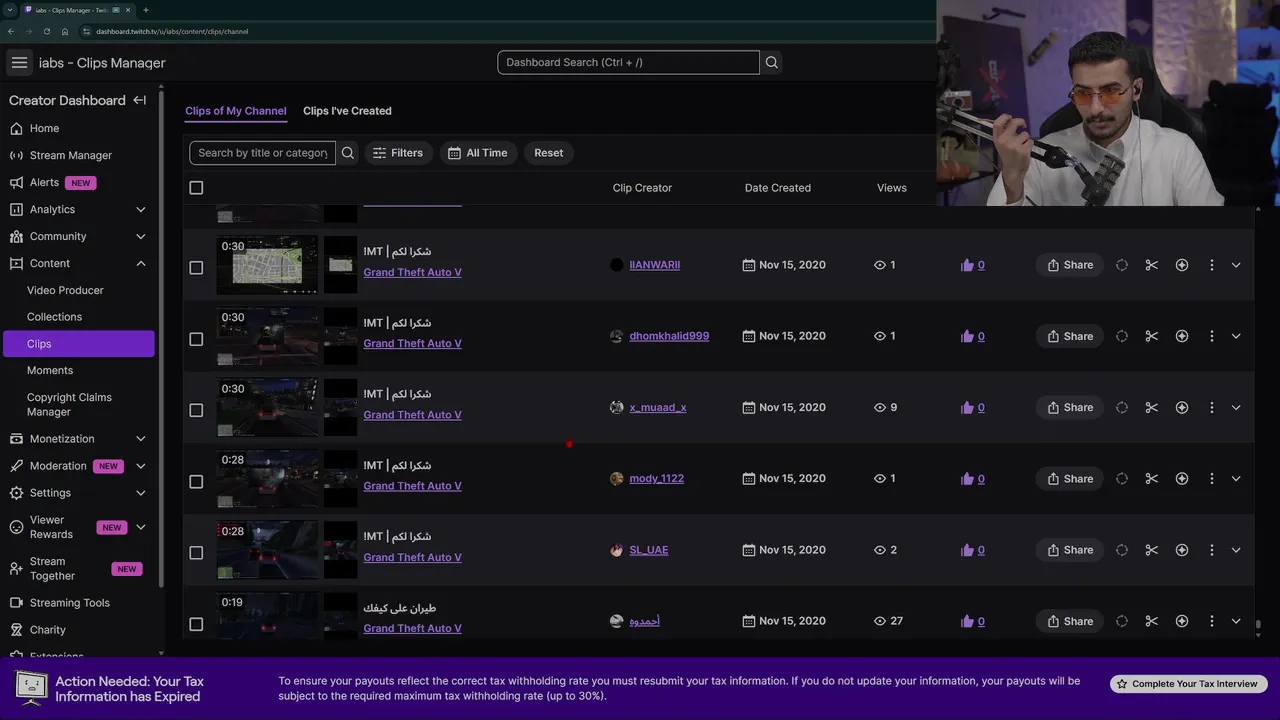The width and height of the screenshot is (1280, 720).
Task: Open three-dot menu for SL_UAE clip
Action: (x=1211, y=550)
